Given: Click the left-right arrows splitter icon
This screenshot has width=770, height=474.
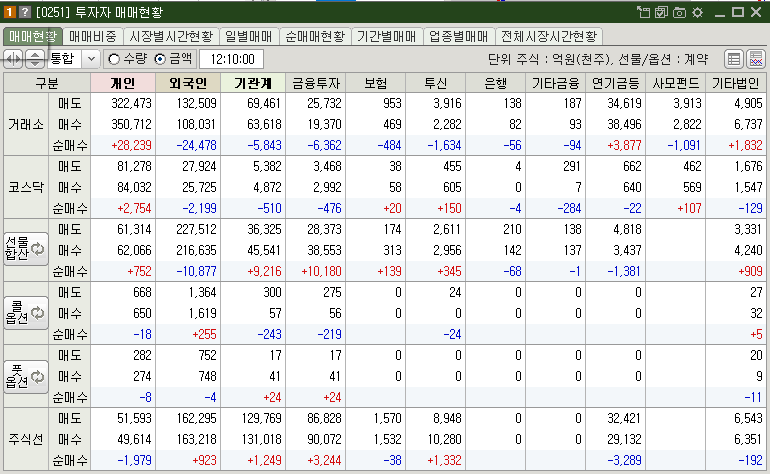Looking at the screenshot, I should pos(14,59).
